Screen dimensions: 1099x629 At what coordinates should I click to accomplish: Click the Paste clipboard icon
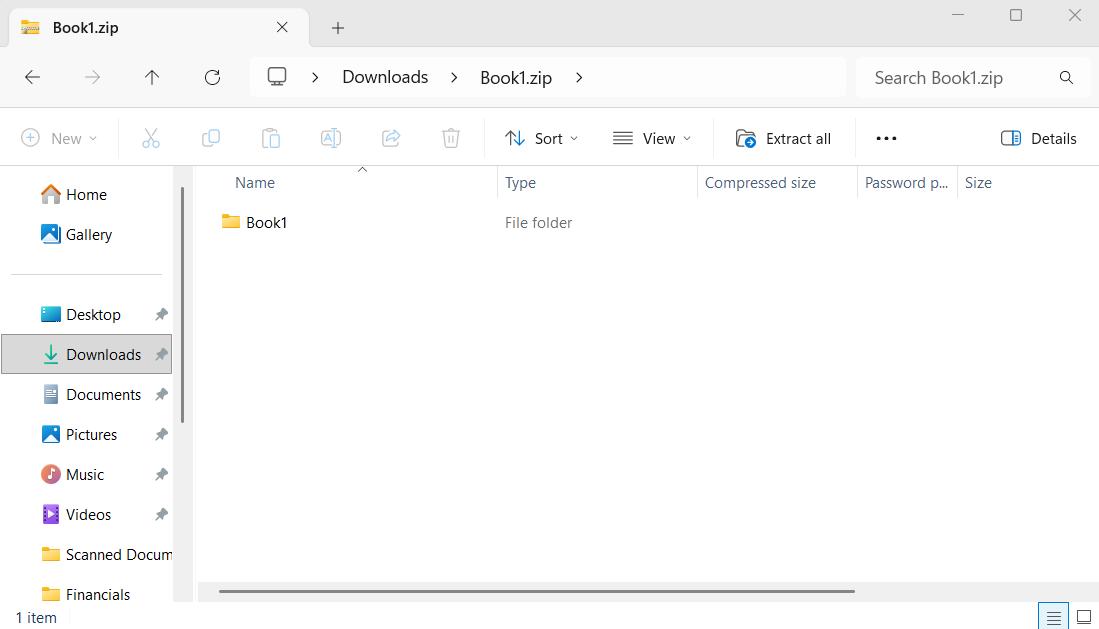pyautogui.click(x=271, y=138)
